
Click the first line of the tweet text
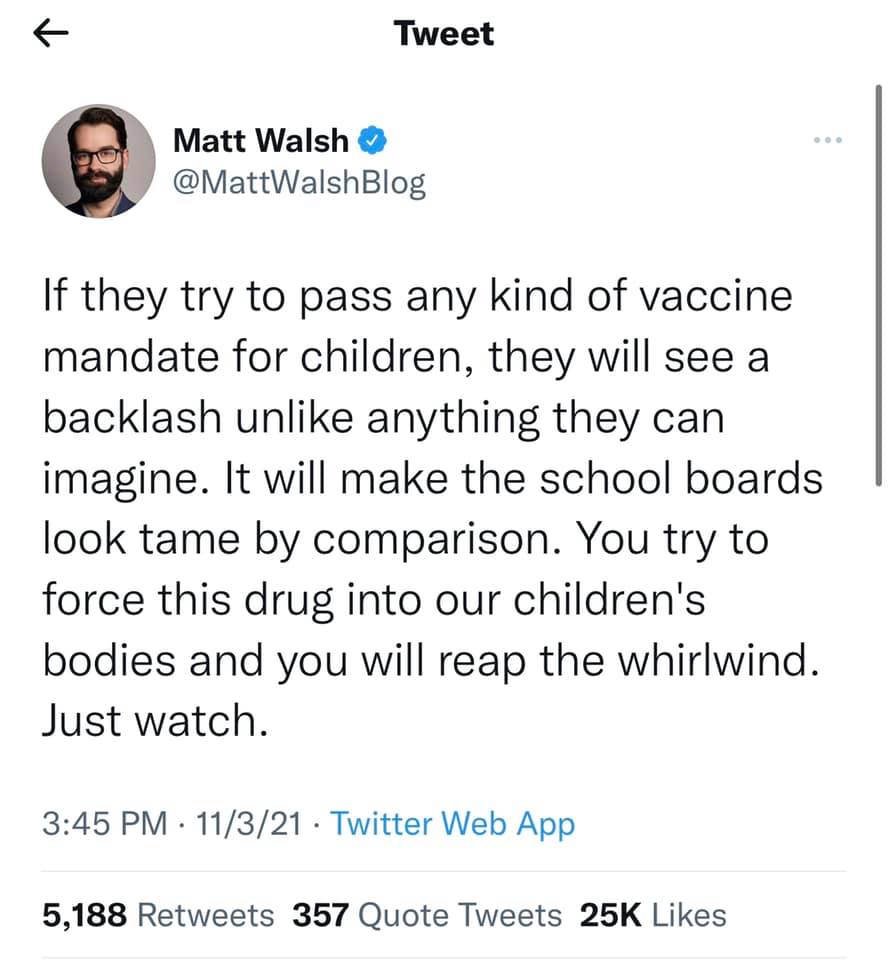[417, 297]
